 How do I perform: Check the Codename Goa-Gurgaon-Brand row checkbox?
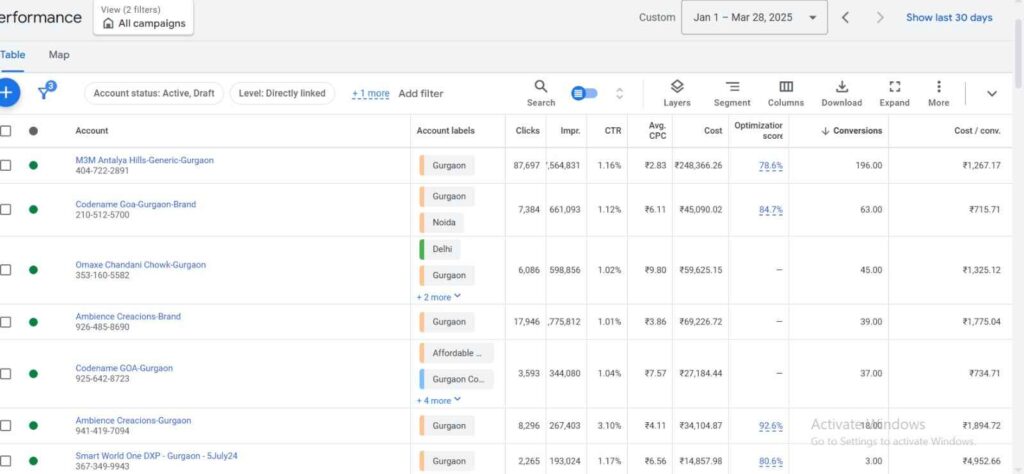[x=5, y=209]
